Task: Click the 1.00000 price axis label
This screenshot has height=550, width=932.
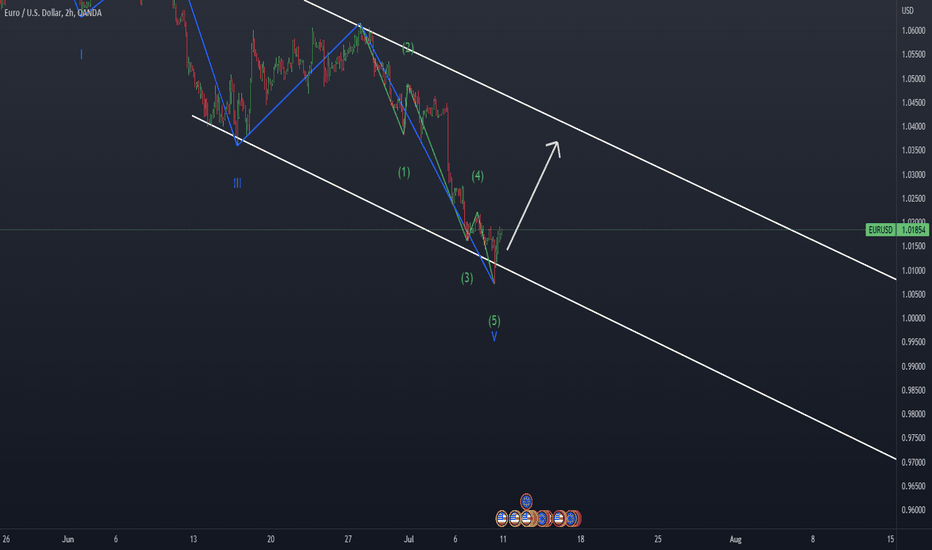Action: (914, 318)
